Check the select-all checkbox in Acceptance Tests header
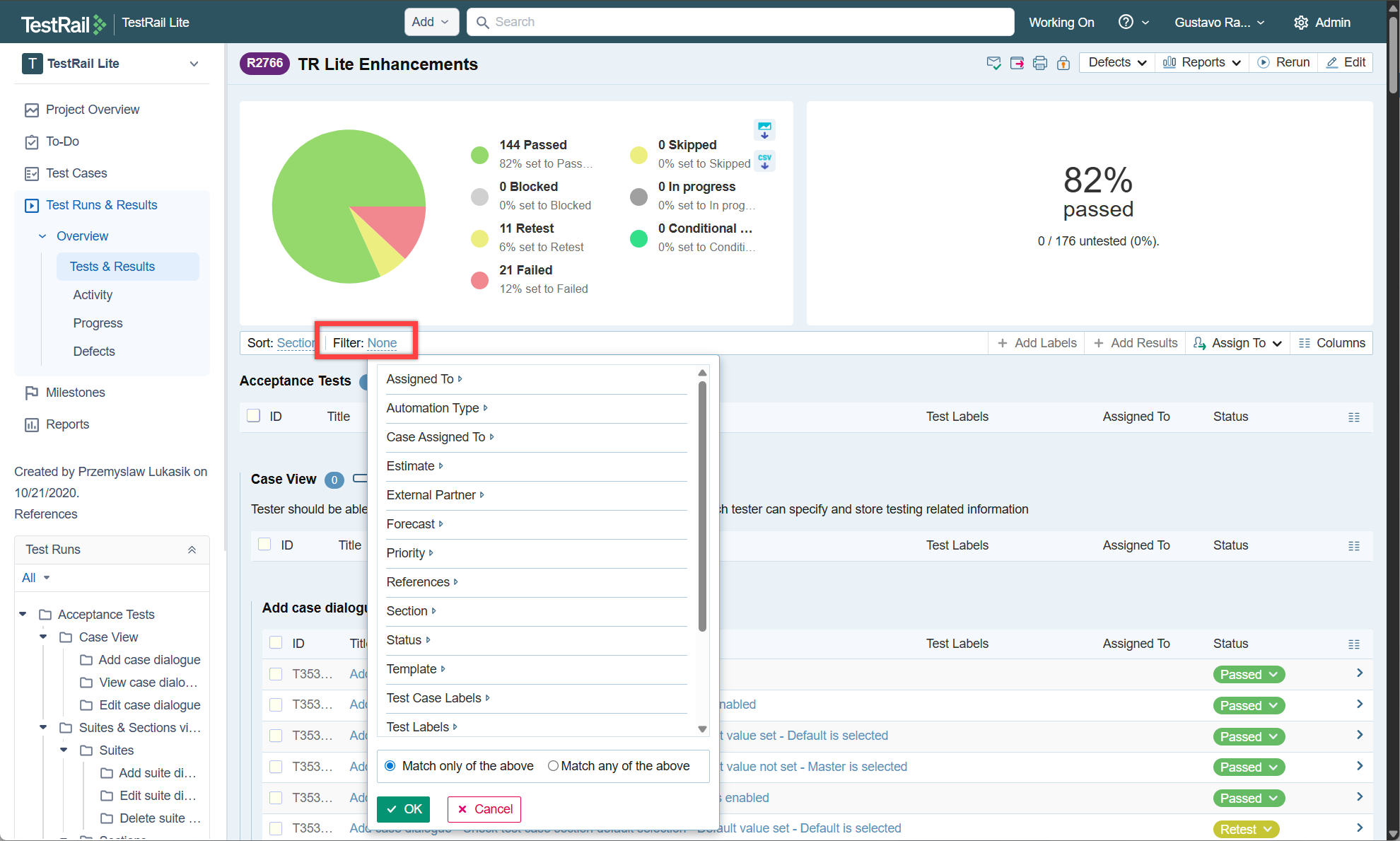Screen dimensions: 1400x841 point(254,416)
